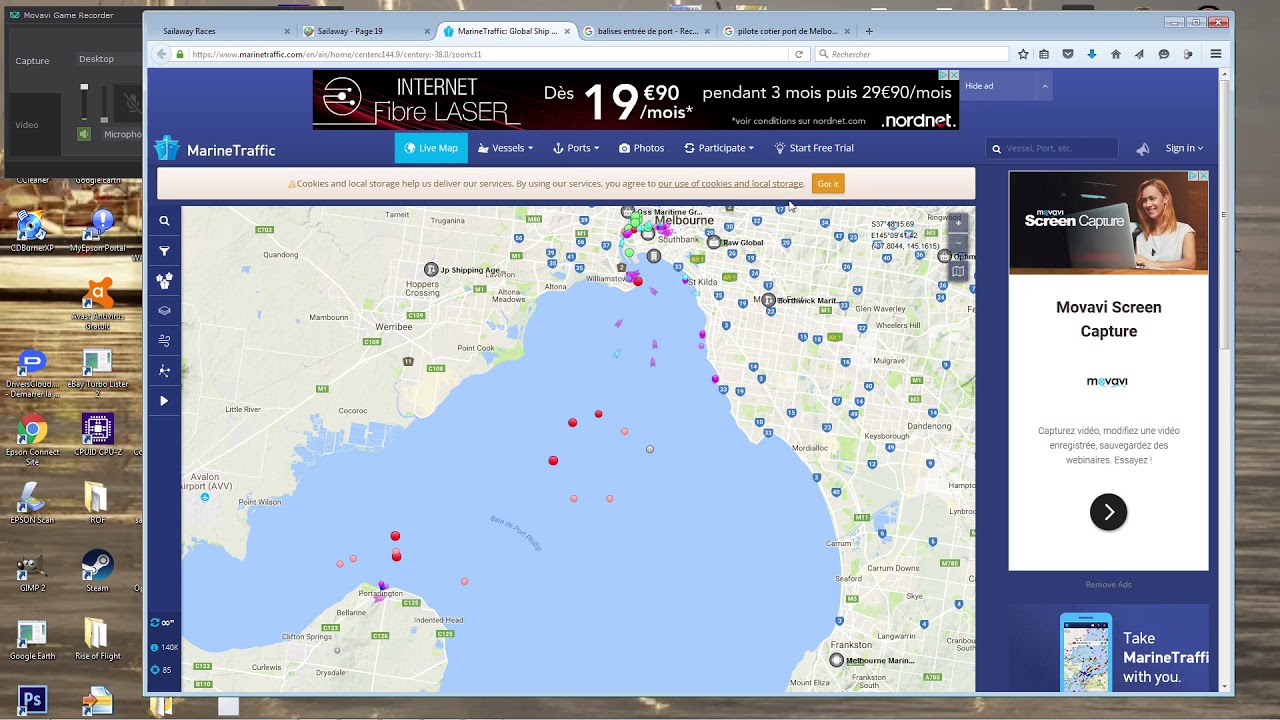Expand the Ports dropdown menu

[x=576, y=148]
